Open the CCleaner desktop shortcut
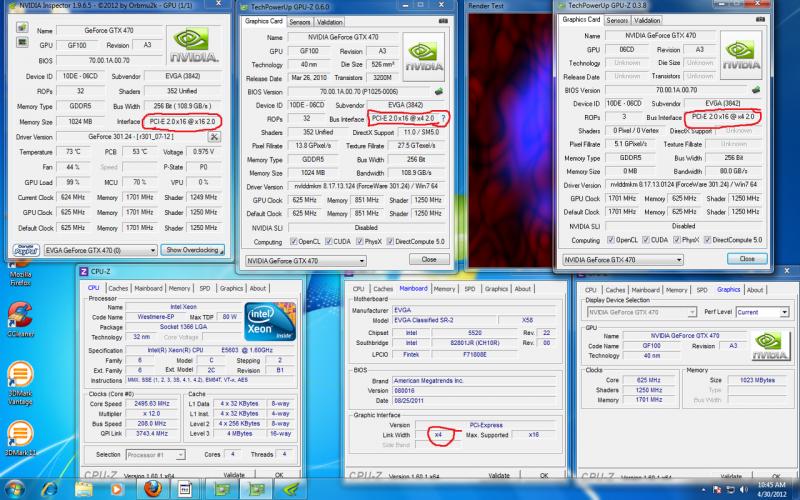800x500 pixels. coord(20,319)
